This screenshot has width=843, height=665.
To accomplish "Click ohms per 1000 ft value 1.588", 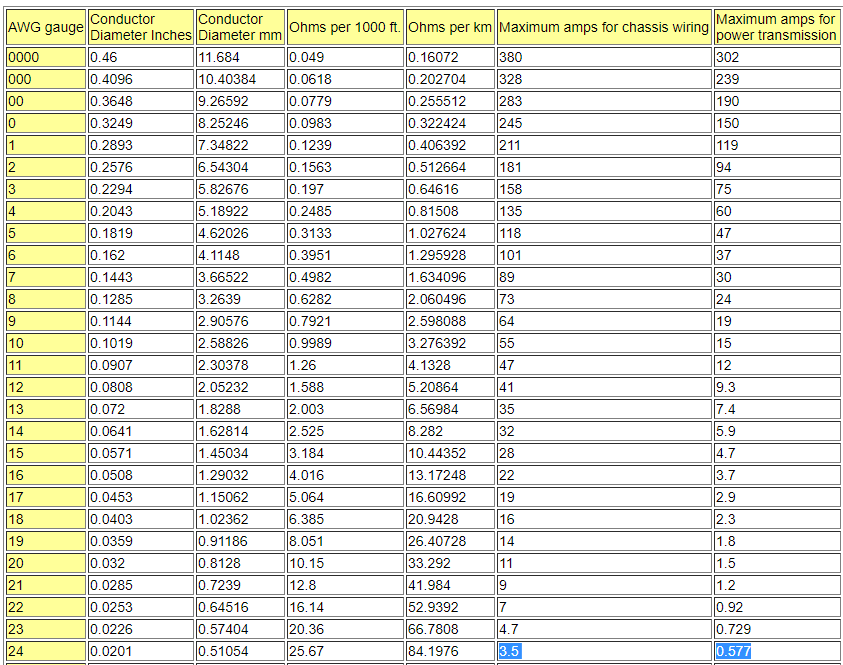I will (x=345, y=387).
